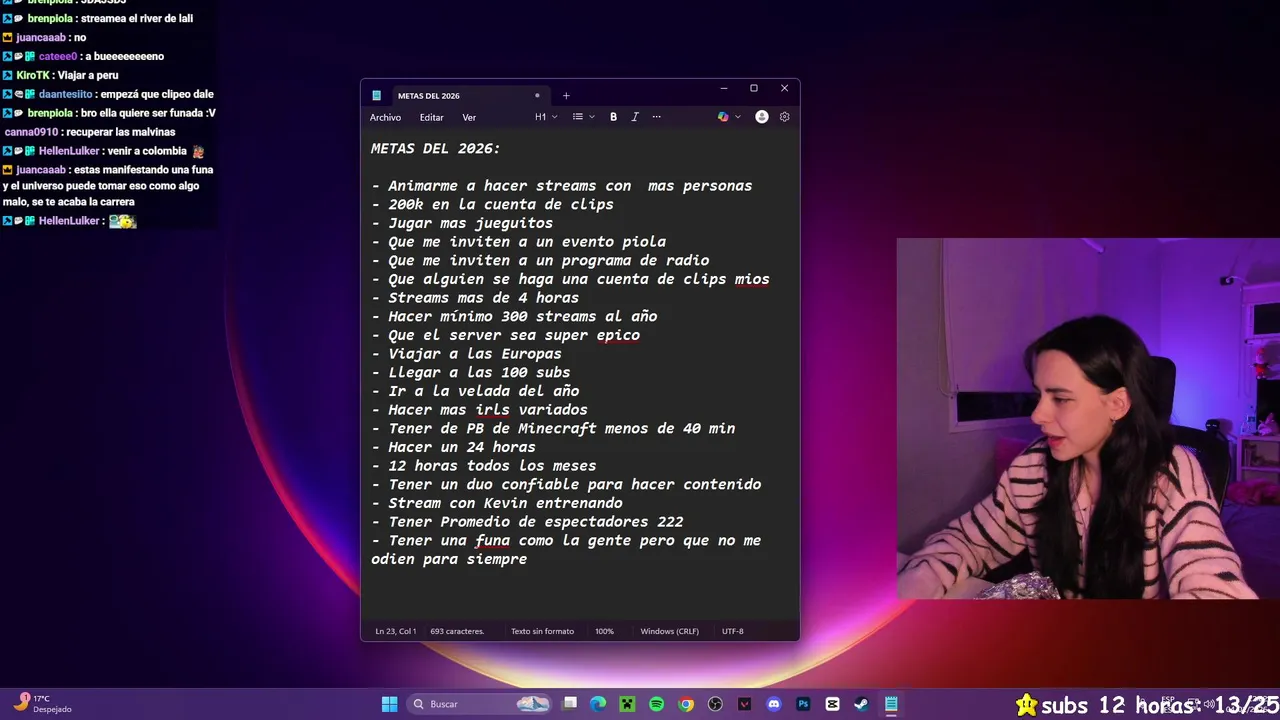Click Windows (CRLF) line ending indicator

pyautogui.click(x=669, y=631)
